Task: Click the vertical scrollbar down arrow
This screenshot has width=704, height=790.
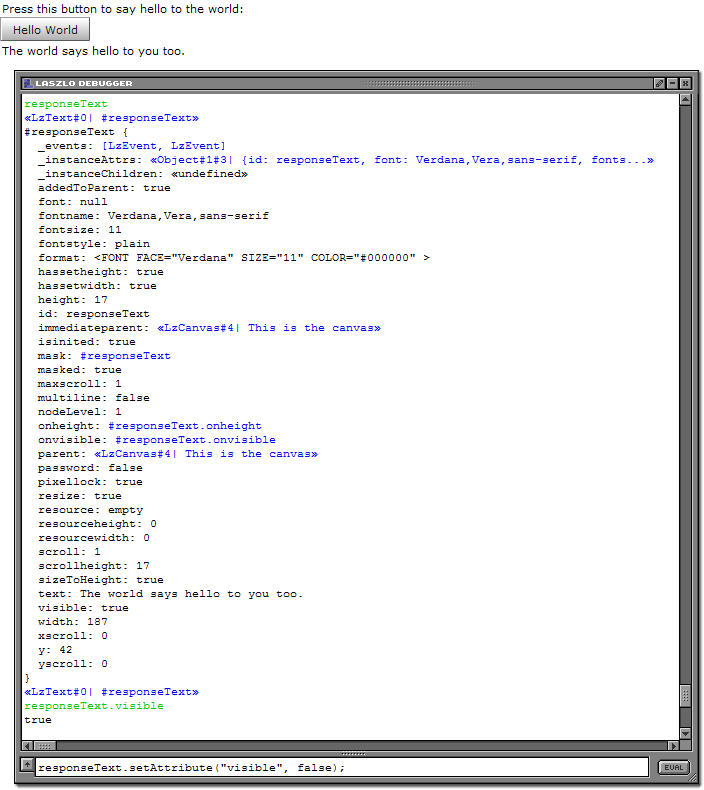Action: (685, 733)
